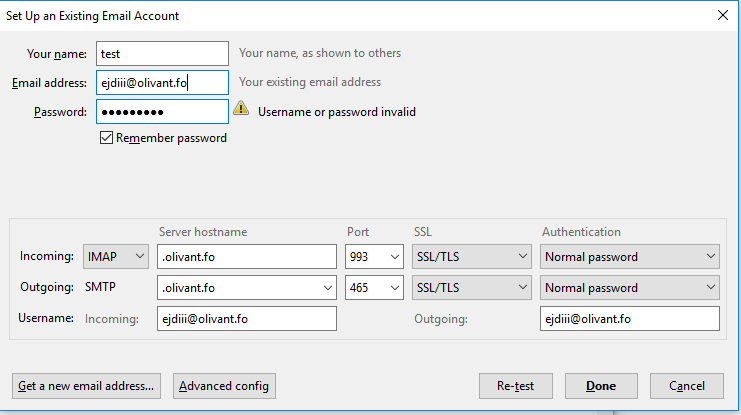This screenshot has height=415, width=741.
Task: Open the outgoing SSL/TLS dropdown
Action: 472,287
